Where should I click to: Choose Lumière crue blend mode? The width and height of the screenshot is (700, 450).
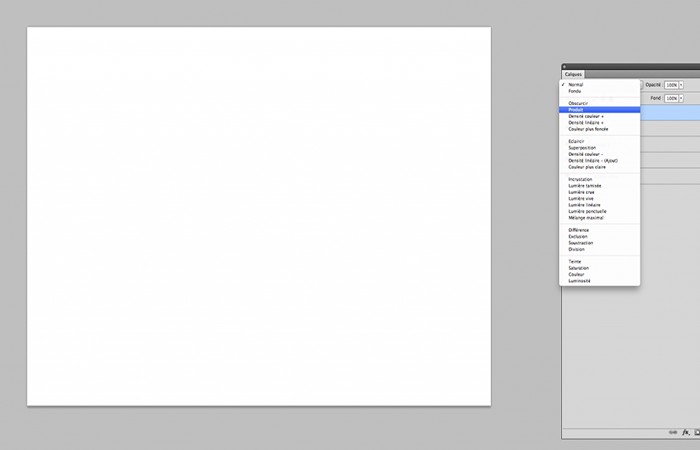coord(600,192)
